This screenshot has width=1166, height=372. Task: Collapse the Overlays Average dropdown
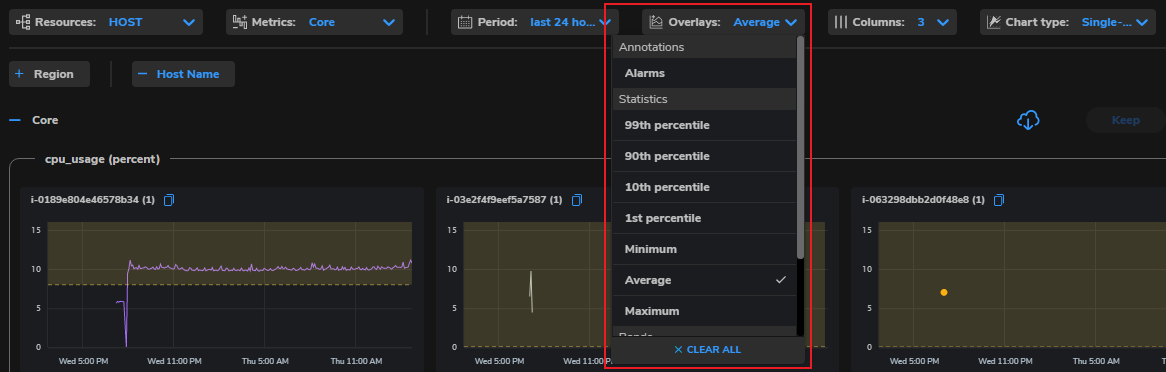click(724, 22)
